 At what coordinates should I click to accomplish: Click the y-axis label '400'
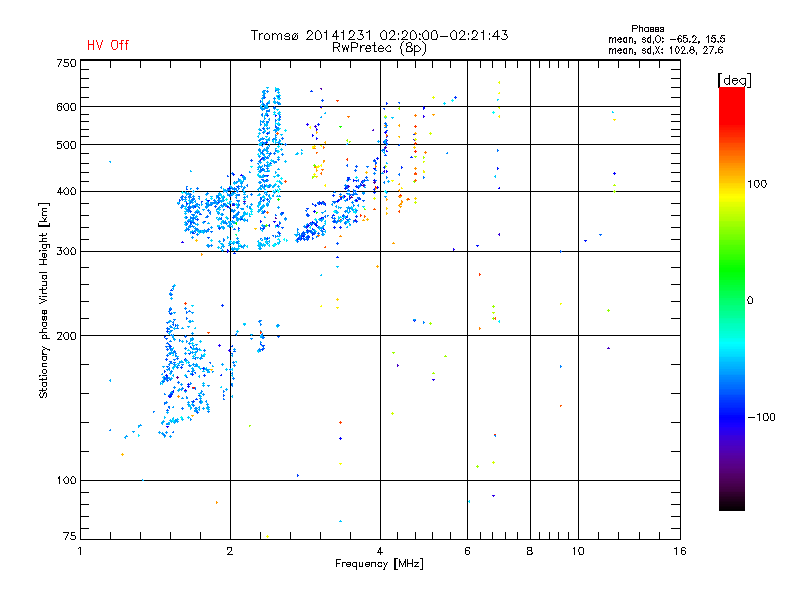(66, 191)
